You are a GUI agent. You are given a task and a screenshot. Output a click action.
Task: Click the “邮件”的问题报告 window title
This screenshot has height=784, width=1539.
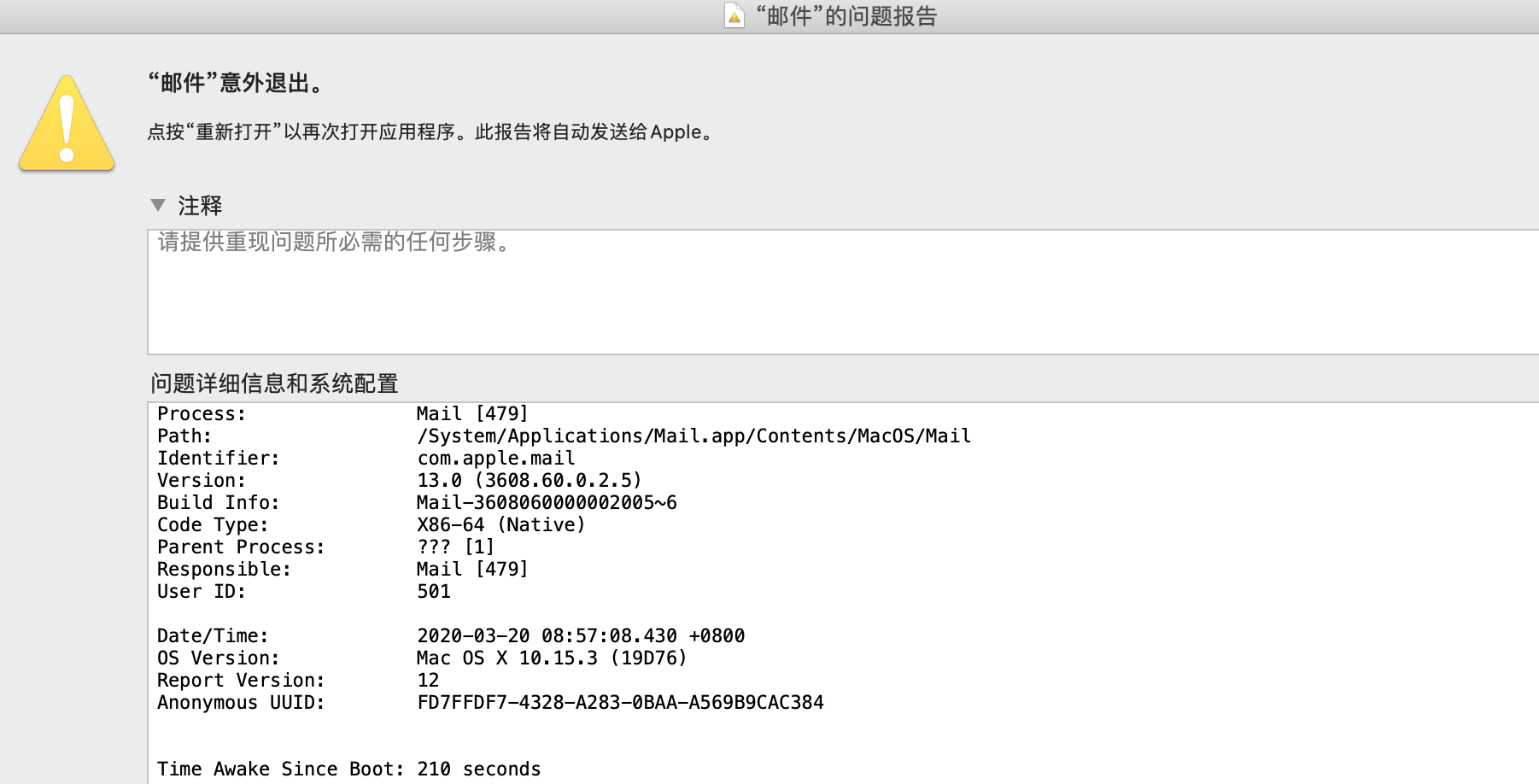846,16
